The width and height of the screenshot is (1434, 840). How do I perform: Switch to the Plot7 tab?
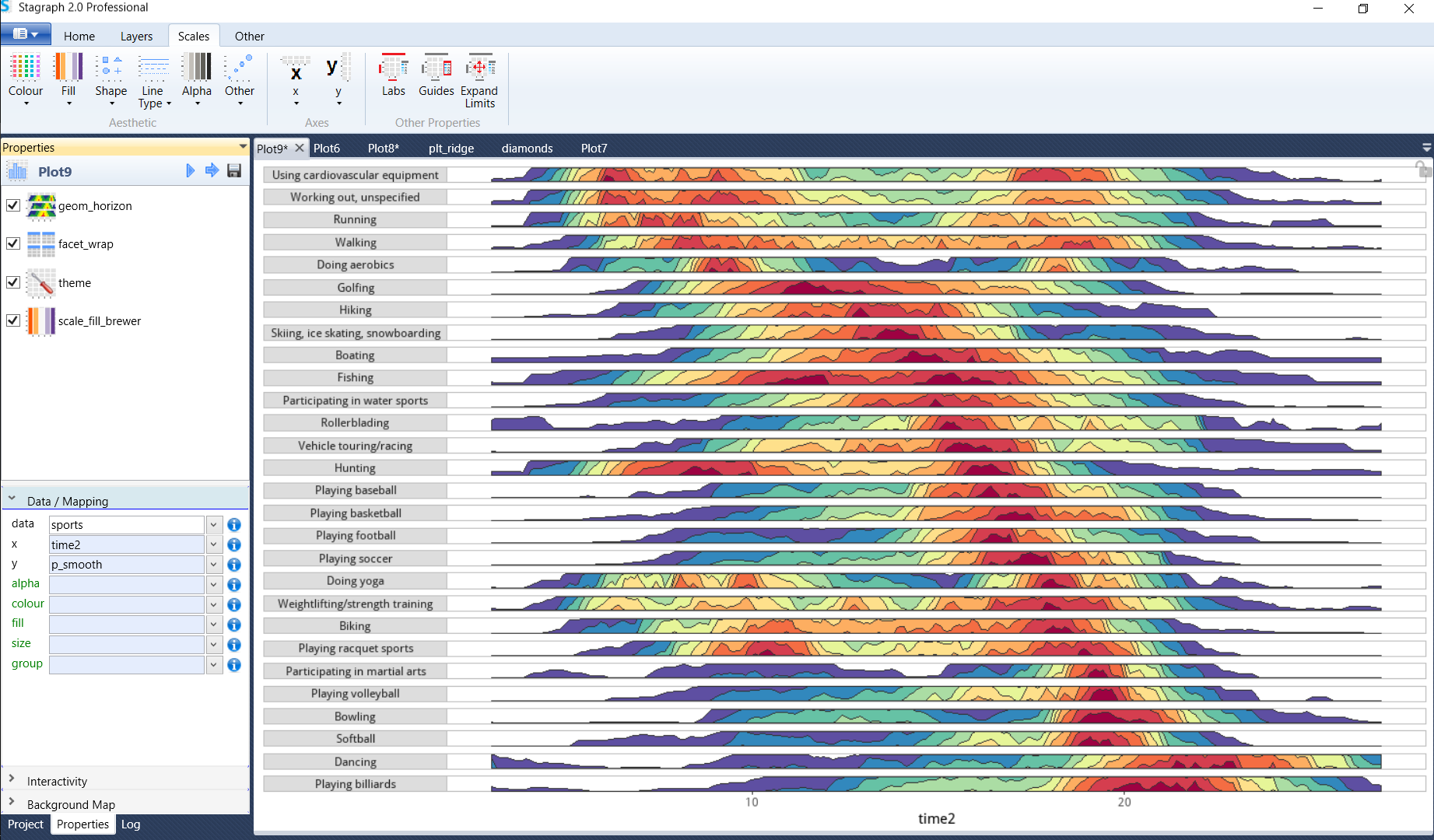(x=594, y=148)
